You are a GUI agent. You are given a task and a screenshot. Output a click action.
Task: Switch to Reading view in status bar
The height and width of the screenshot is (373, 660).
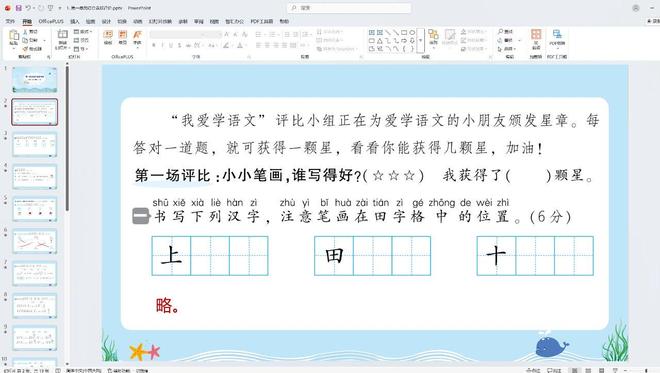pyautogui.click(x=601, y=370)
